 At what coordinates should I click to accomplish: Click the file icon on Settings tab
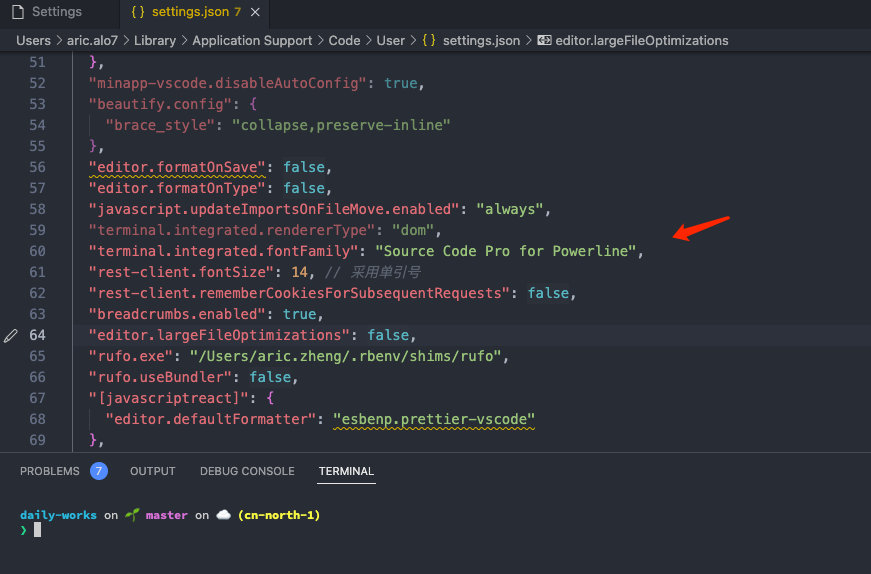pyautogui.click(x=18, y=12)
